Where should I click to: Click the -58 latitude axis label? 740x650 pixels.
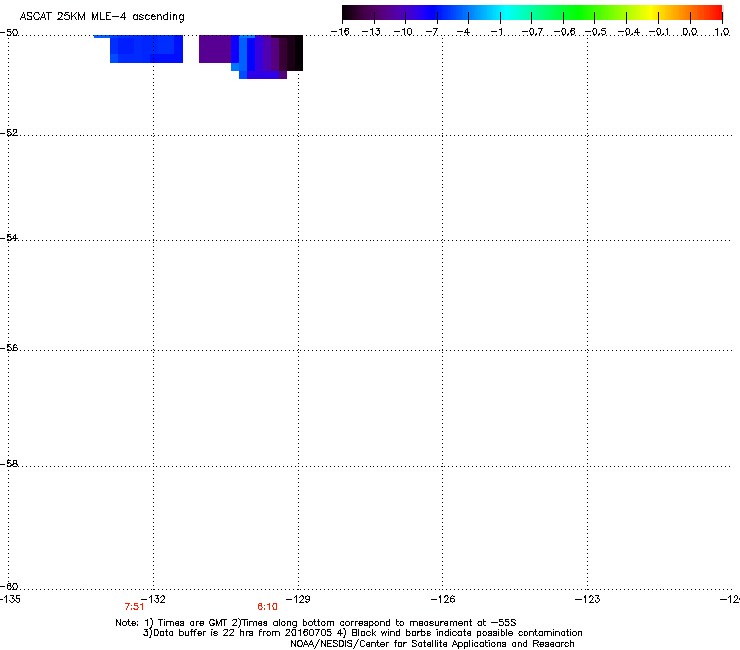9,464
